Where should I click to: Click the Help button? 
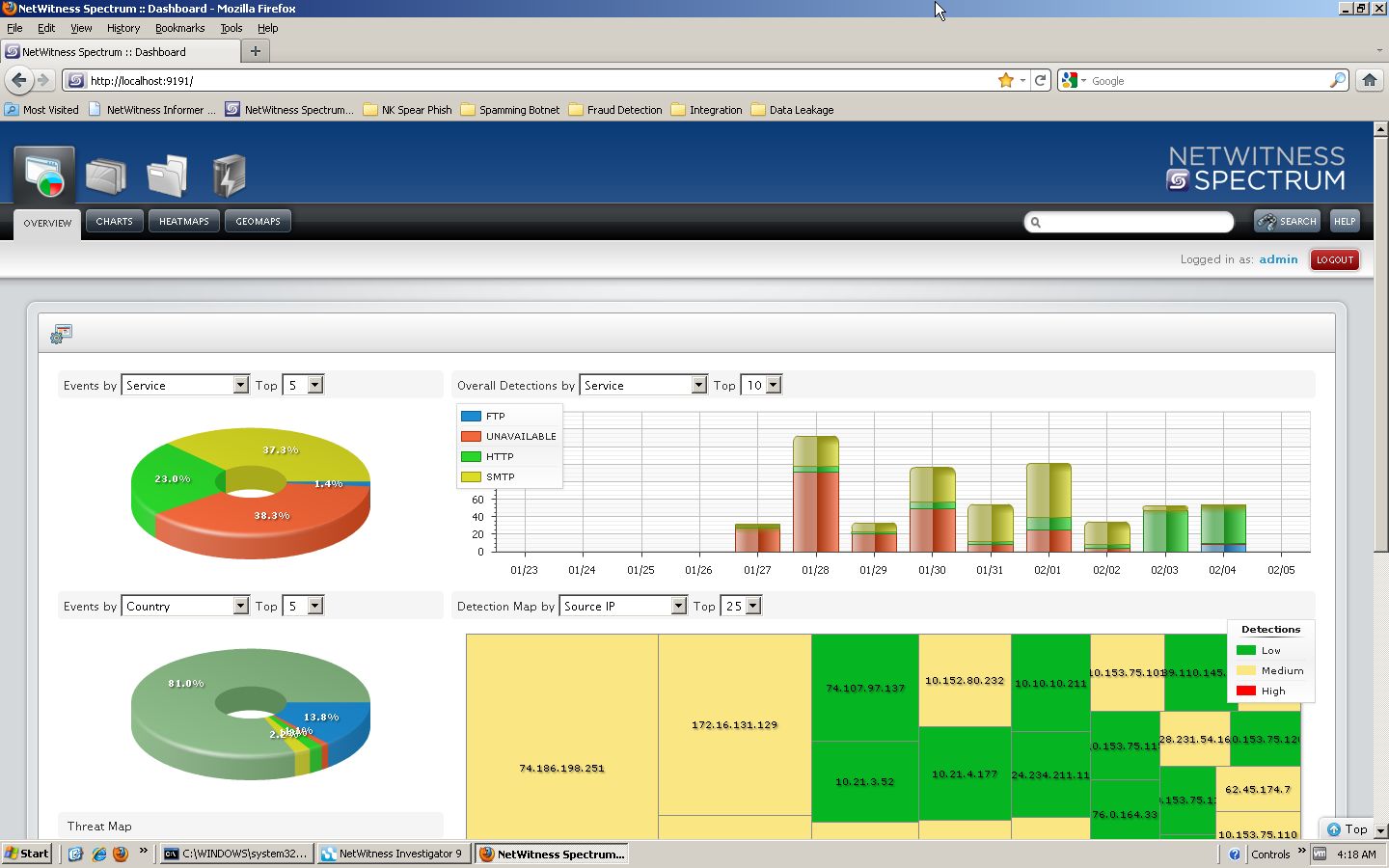1345,221
